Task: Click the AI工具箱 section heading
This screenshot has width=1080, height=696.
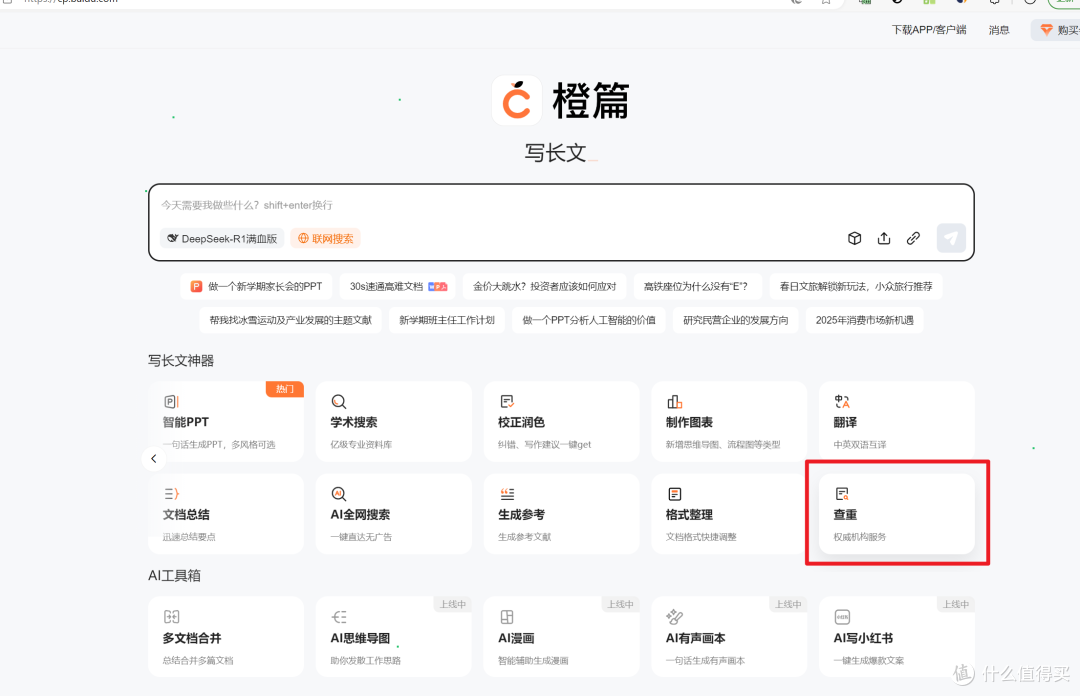Action: 174,575
